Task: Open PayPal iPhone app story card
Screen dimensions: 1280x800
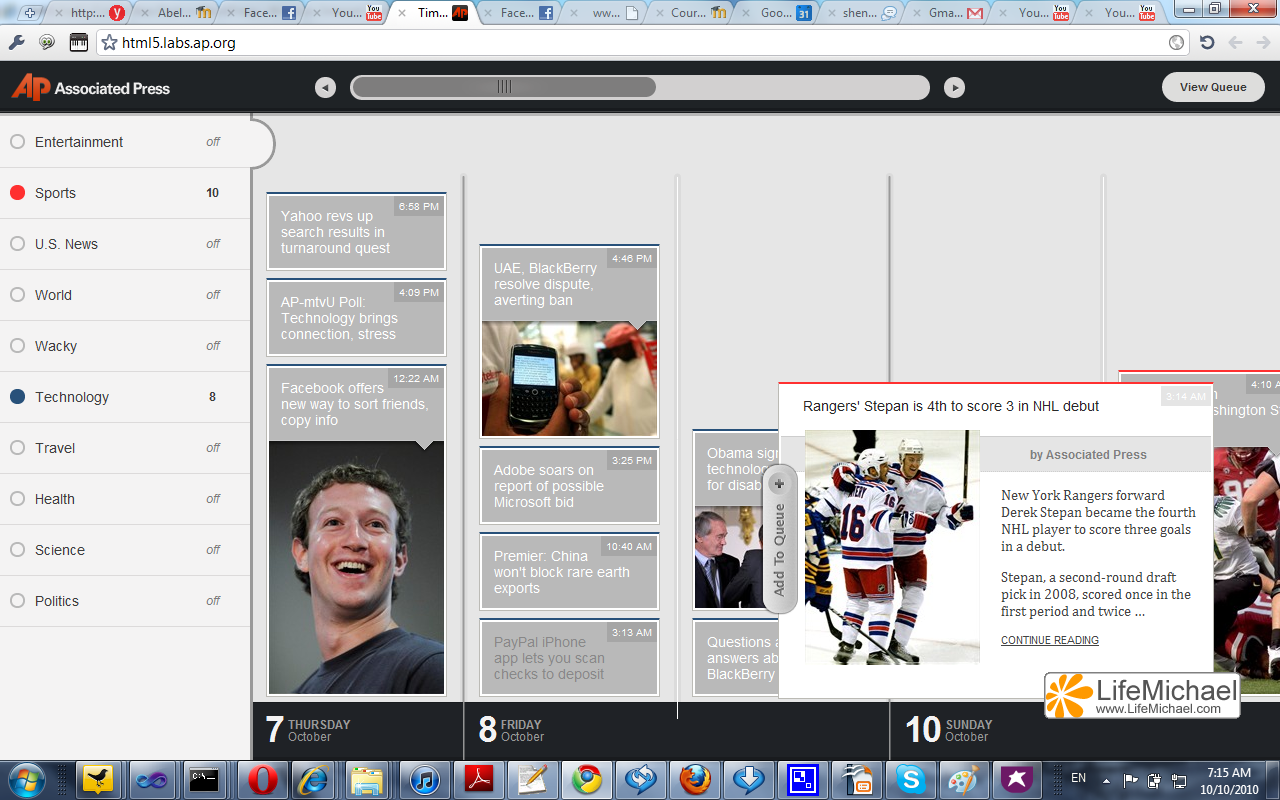Action: [x=569, y=658]
